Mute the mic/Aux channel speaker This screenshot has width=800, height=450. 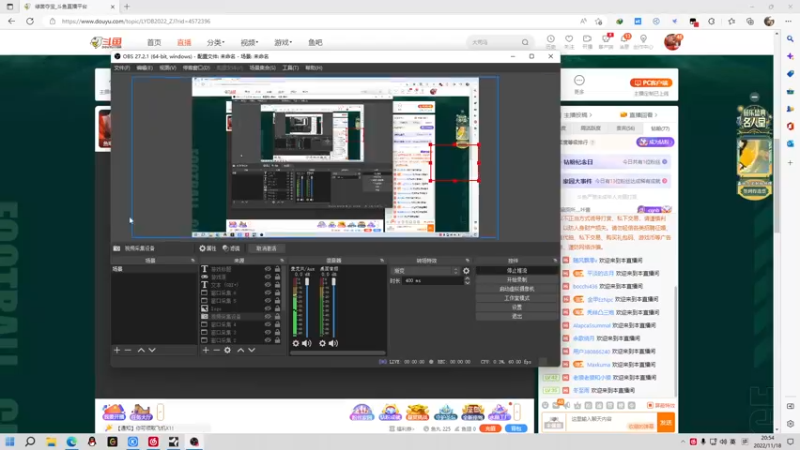(307, 343)
